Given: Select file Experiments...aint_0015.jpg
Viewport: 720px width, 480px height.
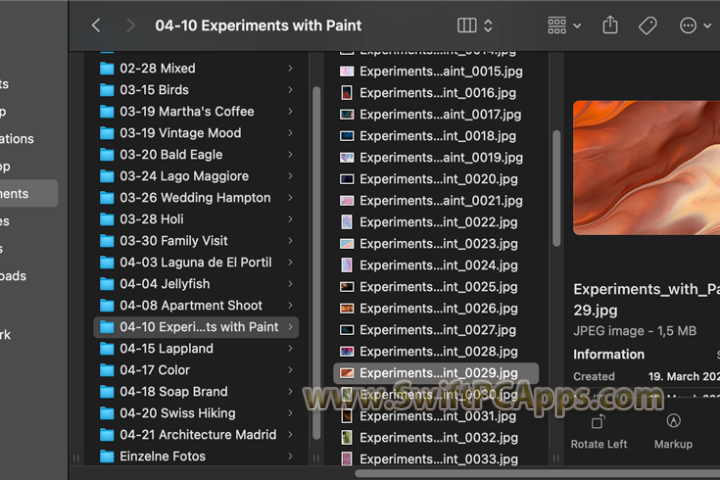Looking at the screenshot, I should (x=436, y=72).
